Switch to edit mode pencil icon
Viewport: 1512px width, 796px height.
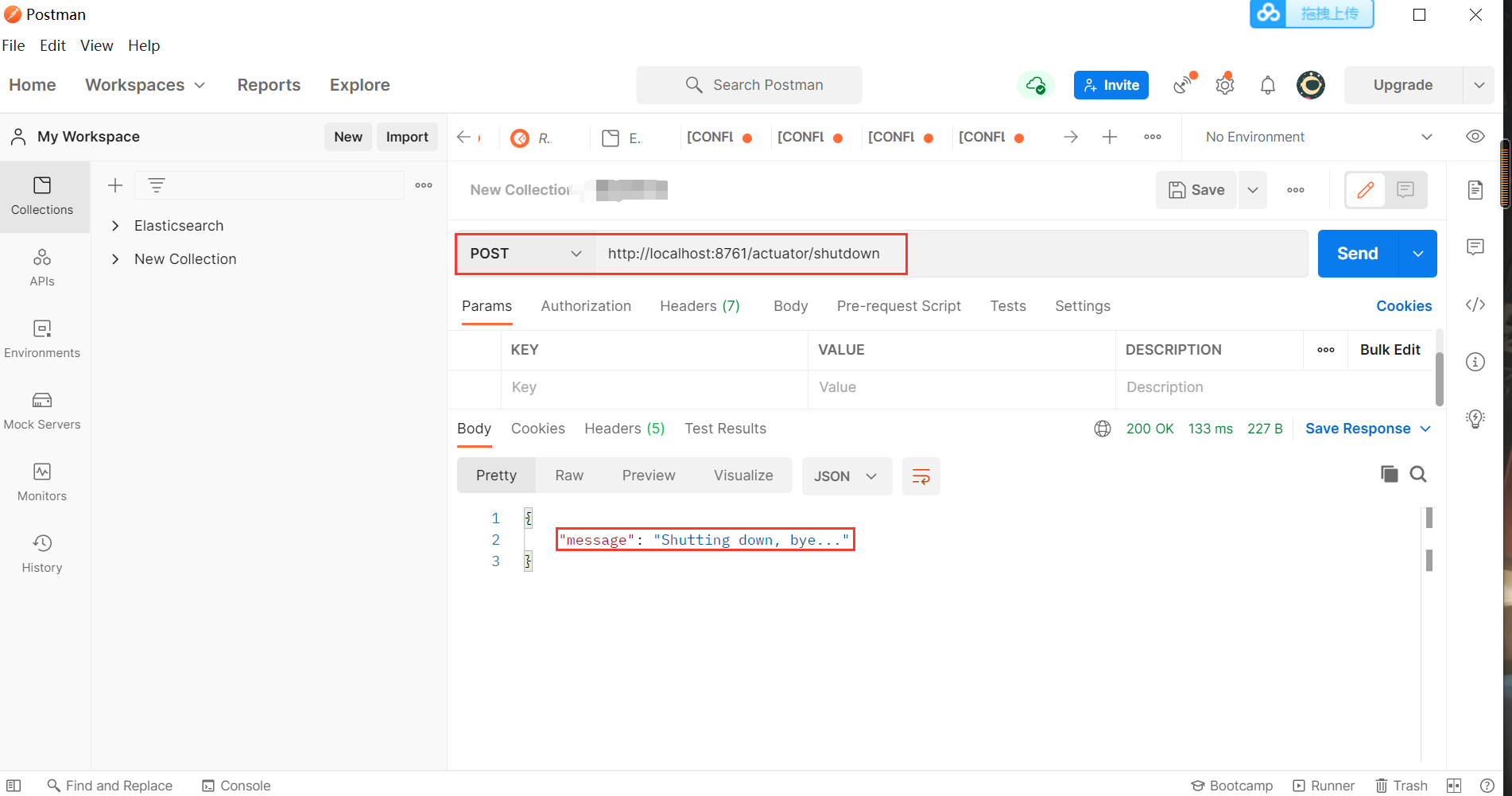(1366, 190)
